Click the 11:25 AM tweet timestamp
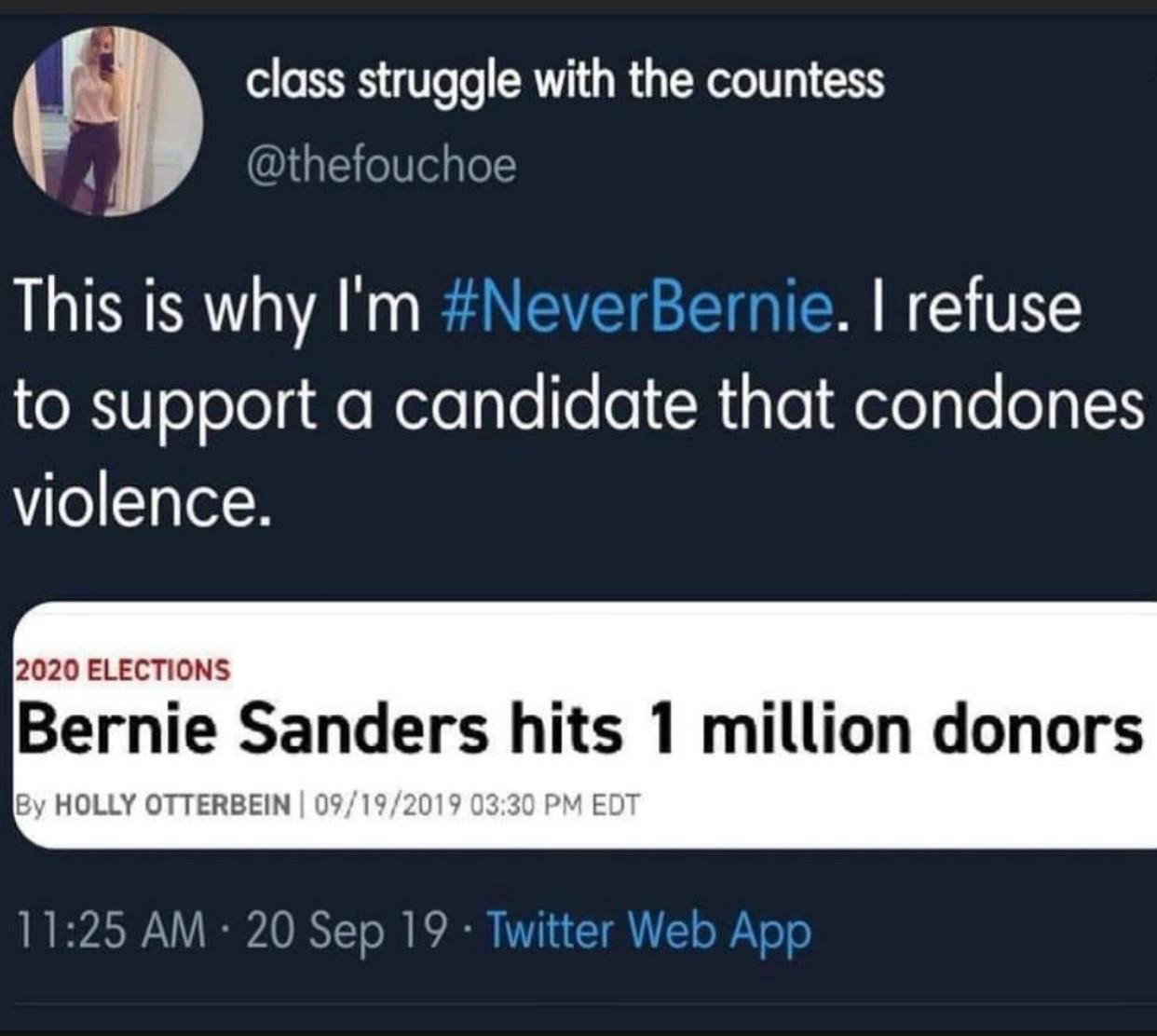Viewport: 1157px width, 1036px height. pos(112,929)
